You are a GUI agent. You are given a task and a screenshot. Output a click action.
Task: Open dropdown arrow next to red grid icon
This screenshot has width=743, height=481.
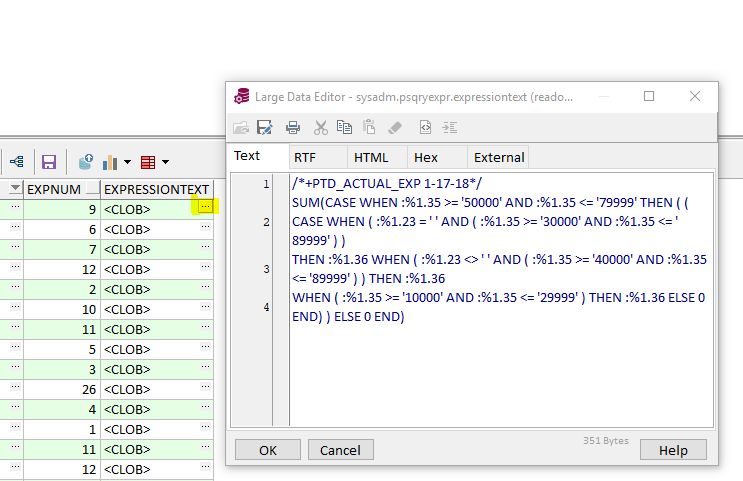point(165,162)
